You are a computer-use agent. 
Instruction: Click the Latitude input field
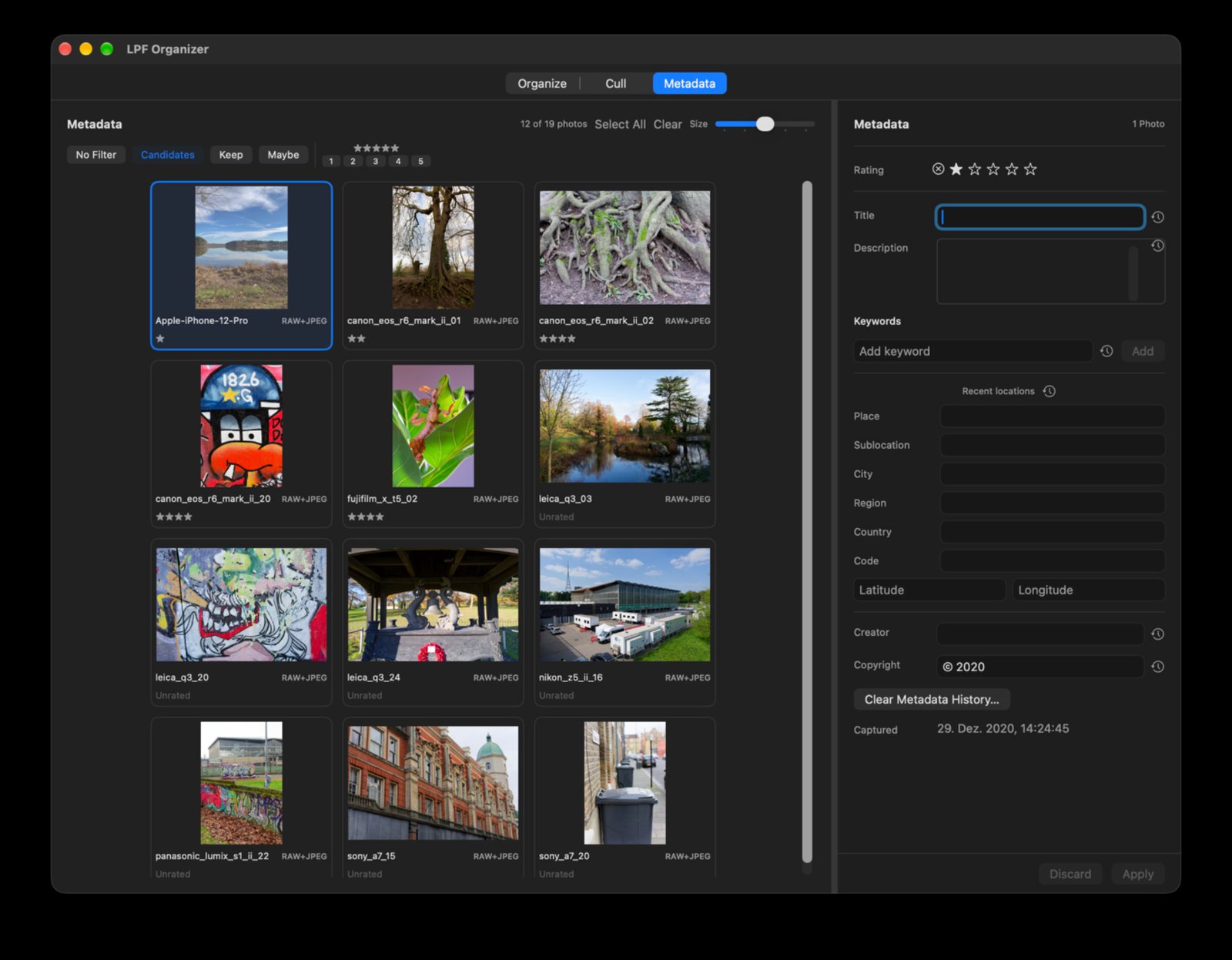click(929, 590)
